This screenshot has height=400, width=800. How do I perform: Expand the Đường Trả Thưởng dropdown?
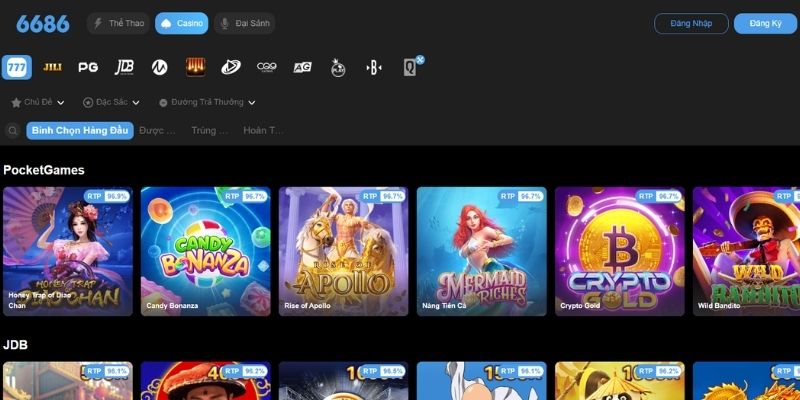pos(207,102)
